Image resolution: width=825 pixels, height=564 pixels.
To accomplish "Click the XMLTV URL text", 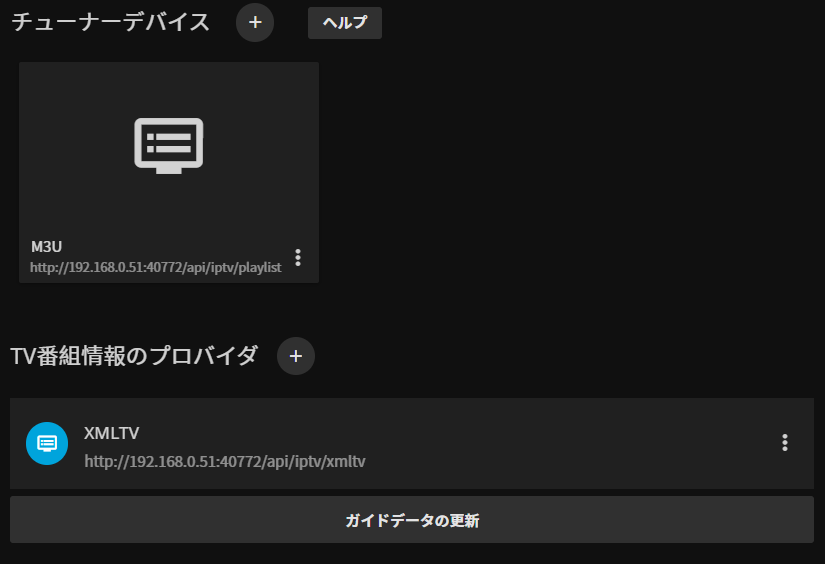I will [225, 461].
